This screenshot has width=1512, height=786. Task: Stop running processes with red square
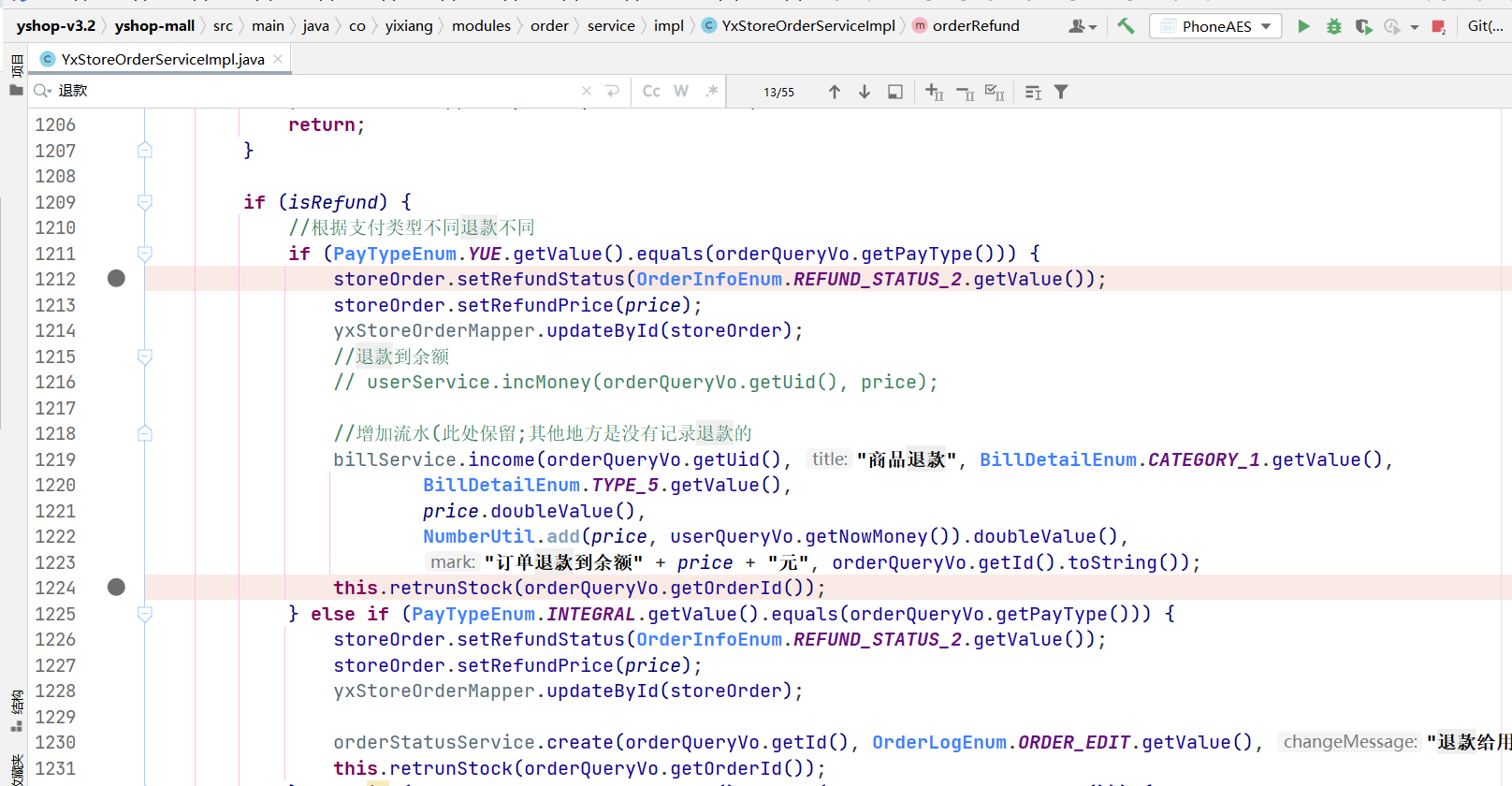1439,26
